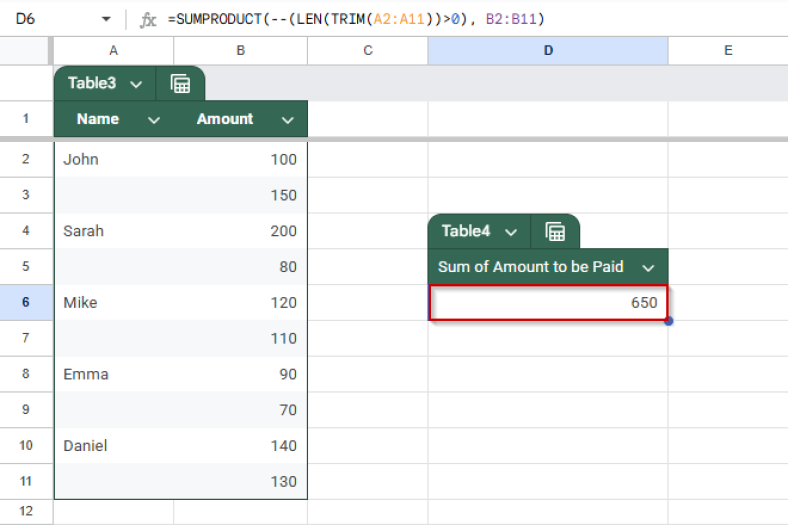
Task: Click the Name box showing D6
Action: click(x=50, y=19)
